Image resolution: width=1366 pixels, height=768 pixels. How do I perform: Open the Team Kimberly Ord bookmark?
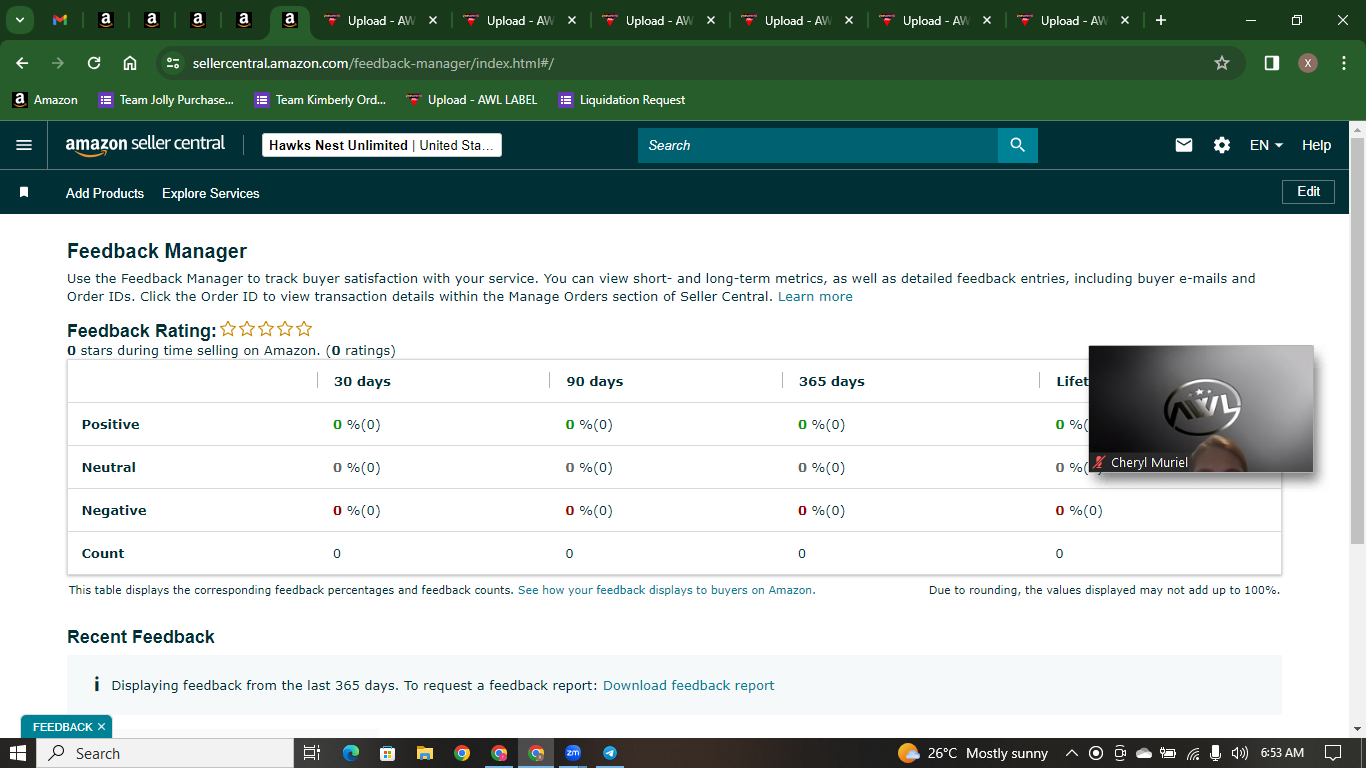click(x=320, y=100)
